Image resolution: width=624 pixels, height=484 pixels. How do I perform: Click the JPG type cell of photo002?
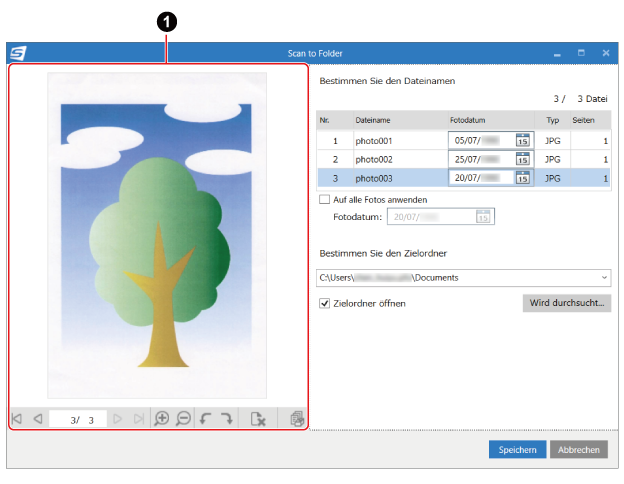coord(552,159)
